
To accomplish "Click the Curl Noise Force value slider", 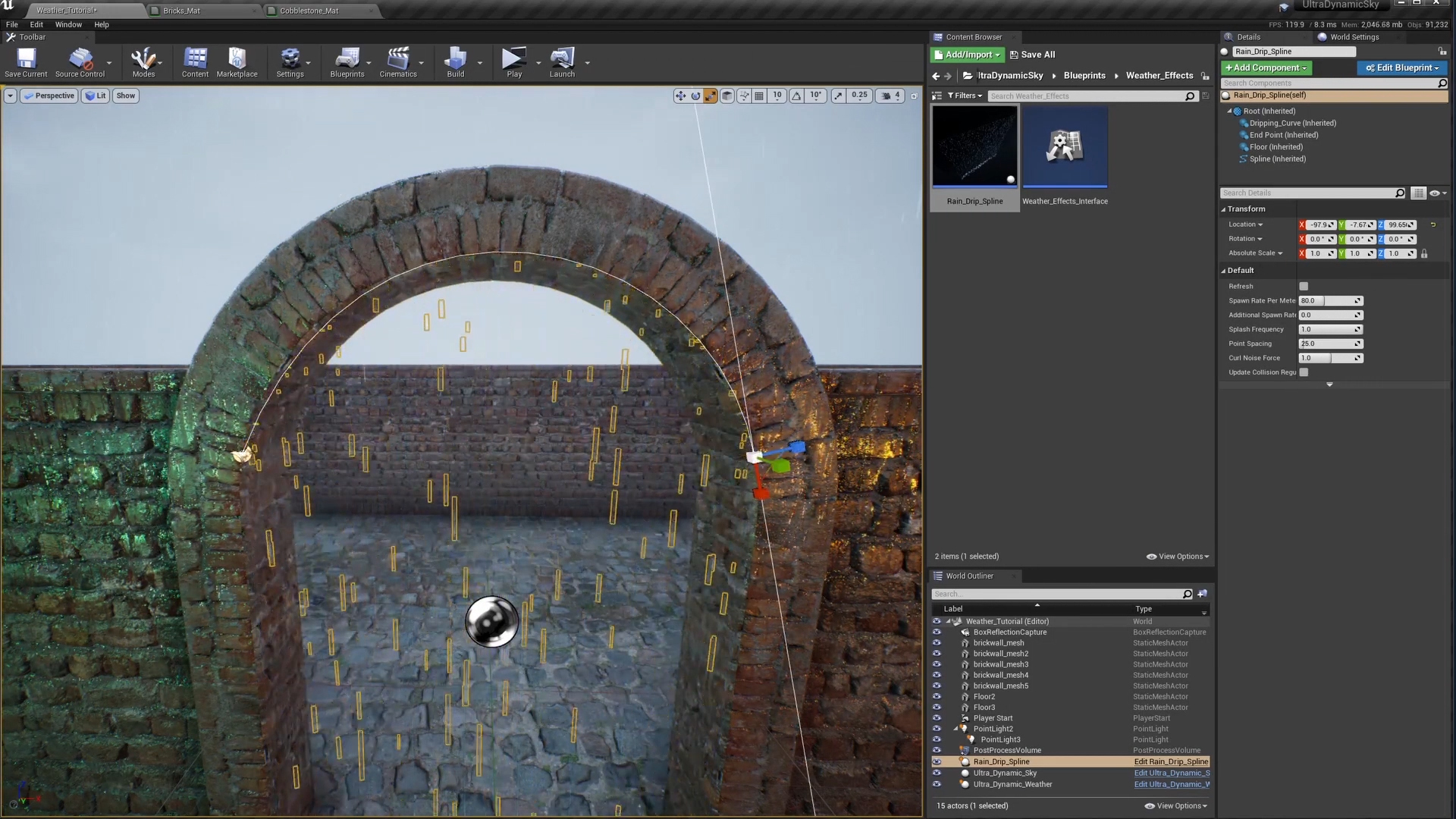I will [x=1331, y=358].
